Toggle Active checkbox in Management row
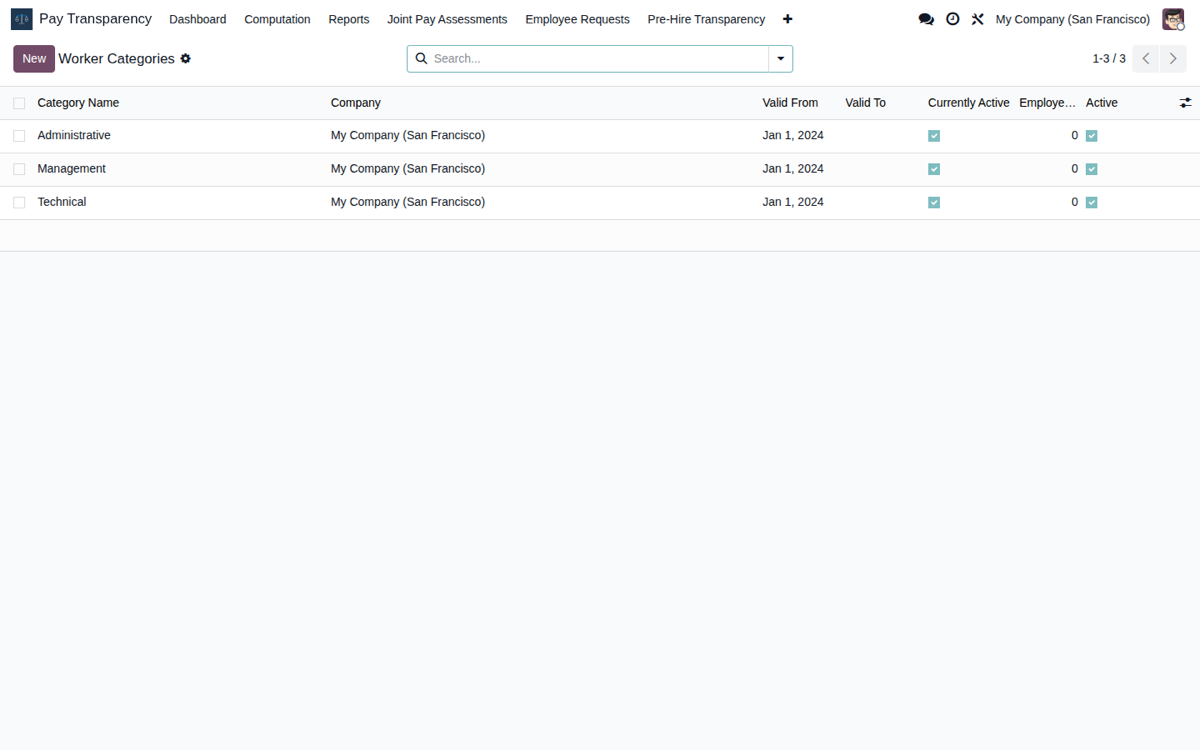This screenshot has width=1200, height=750. (x=1092, y=169)
